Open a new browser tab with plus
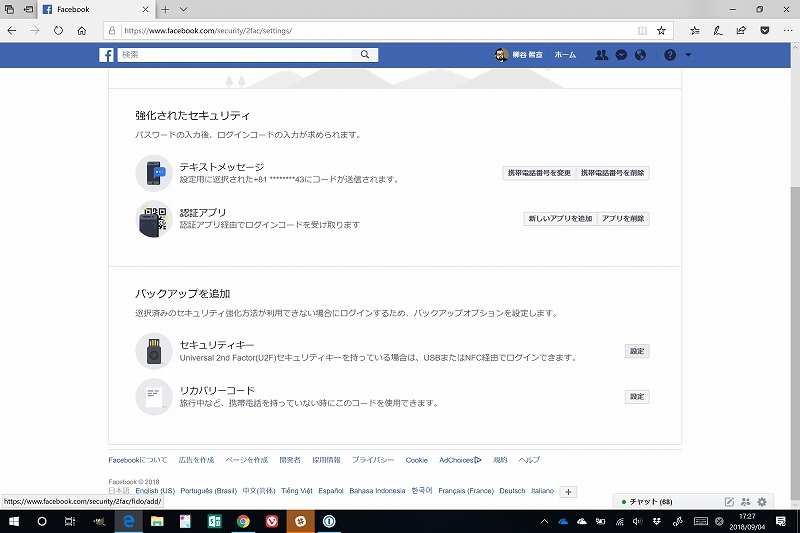The image size is (800, 533). click(x=165, y=9)
